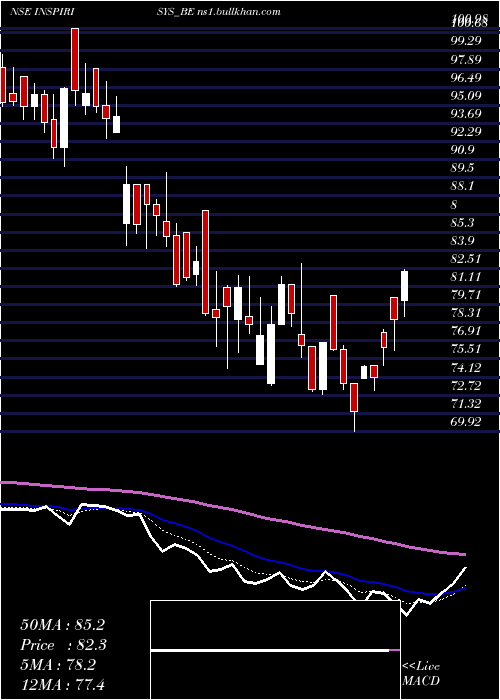Click the 79.71 price axis label

[466, 295]
